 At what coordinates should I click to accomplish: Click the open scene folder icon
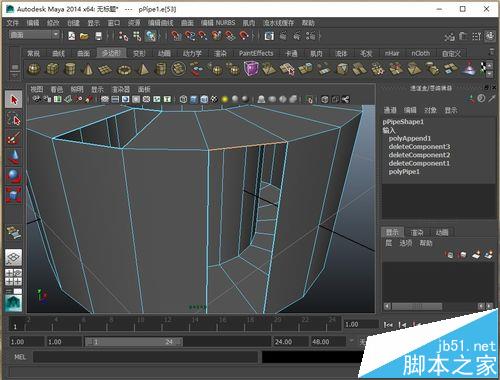(x=84, y=36)
